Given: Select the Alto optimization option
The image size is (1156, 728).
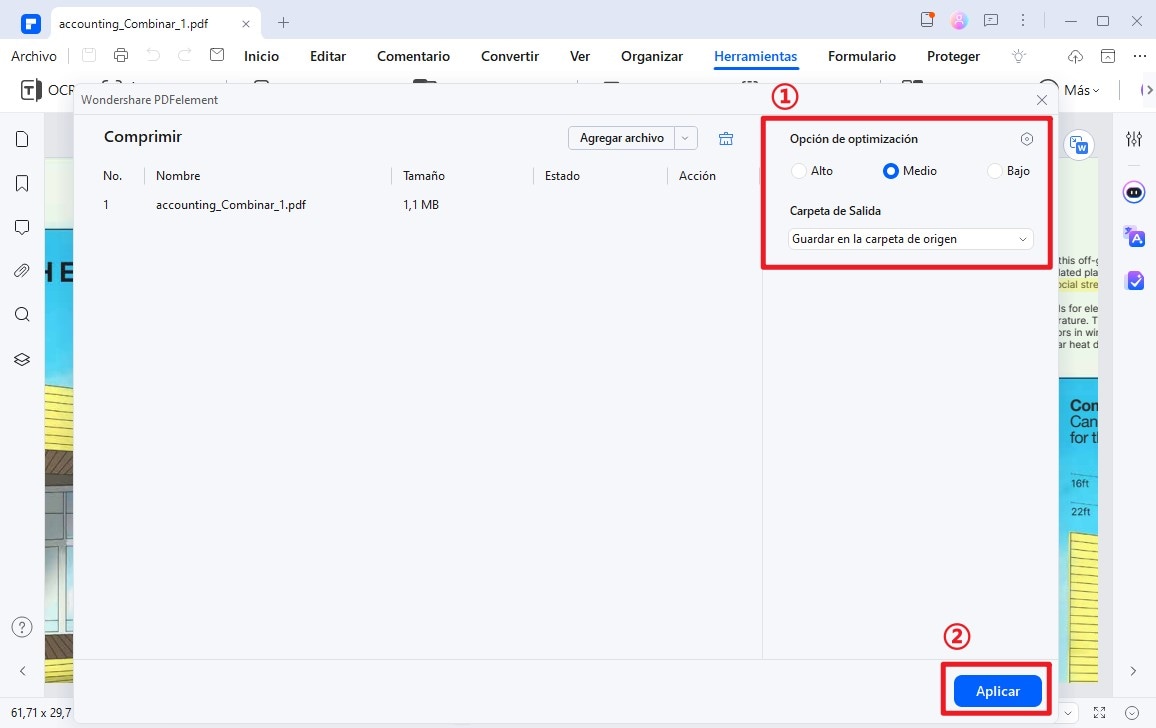Looking at the screenshot, I should coord(811,171).
